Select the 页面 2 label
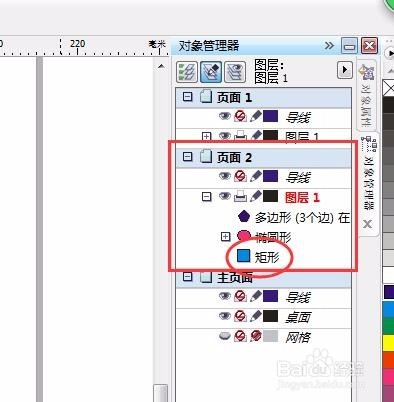Screen dimensions: 394x402 click(234, 157)
